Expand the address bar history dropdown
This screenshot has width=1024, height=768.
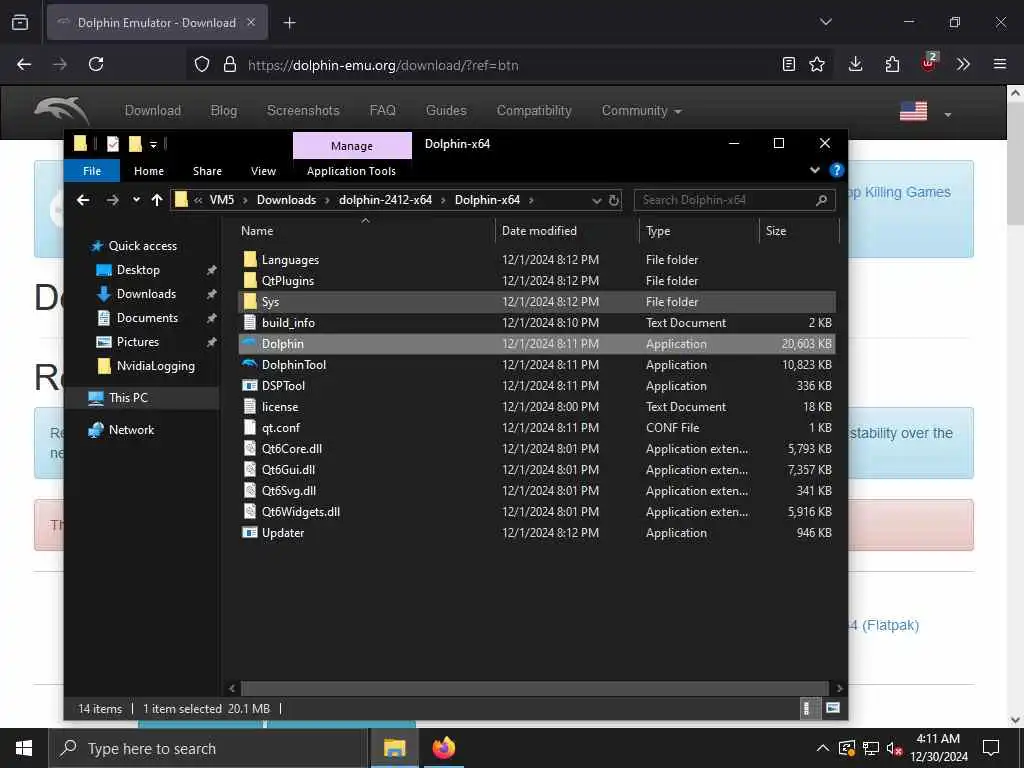(596, 200)
